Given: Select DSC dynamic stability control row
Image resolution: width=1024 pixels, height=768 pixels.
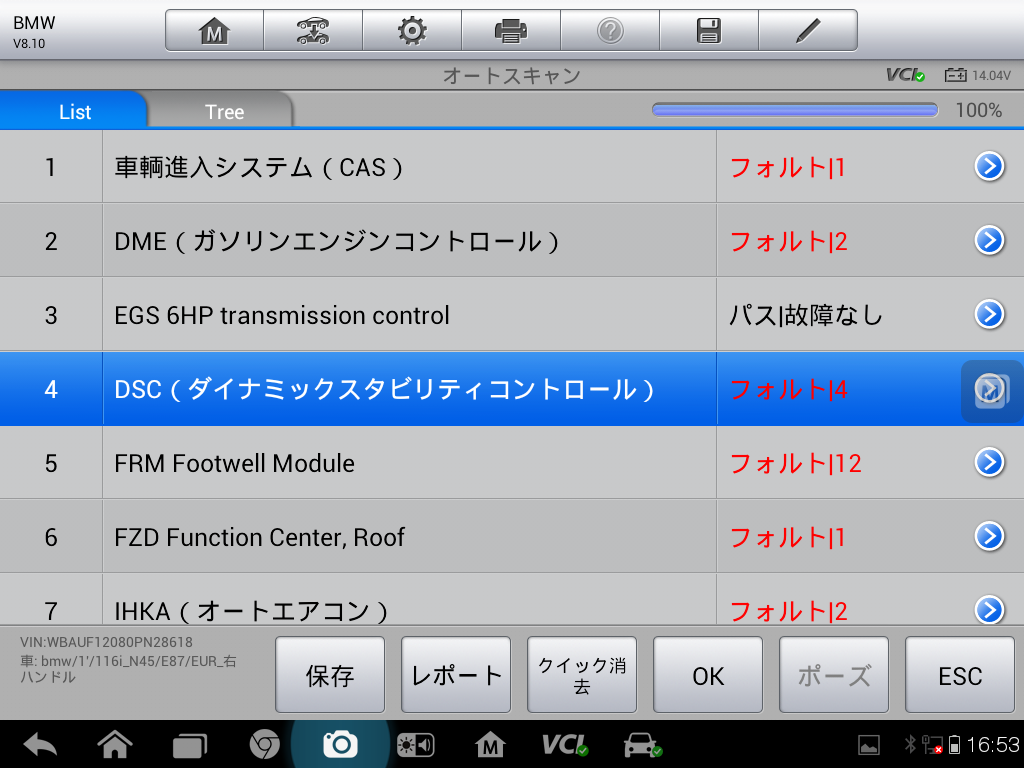Looking at the screenshot, I should (x=512, y=389).
